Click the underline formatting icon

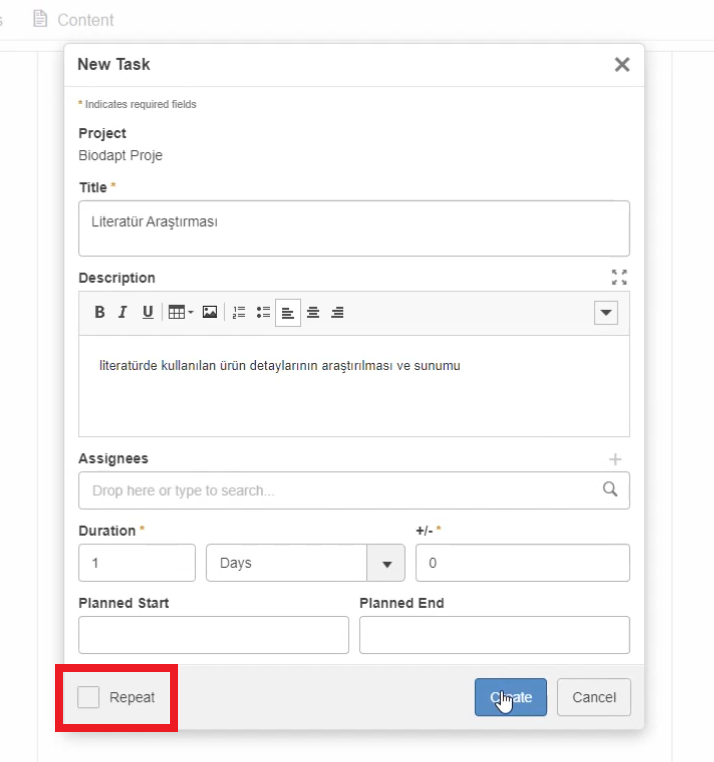148,312
